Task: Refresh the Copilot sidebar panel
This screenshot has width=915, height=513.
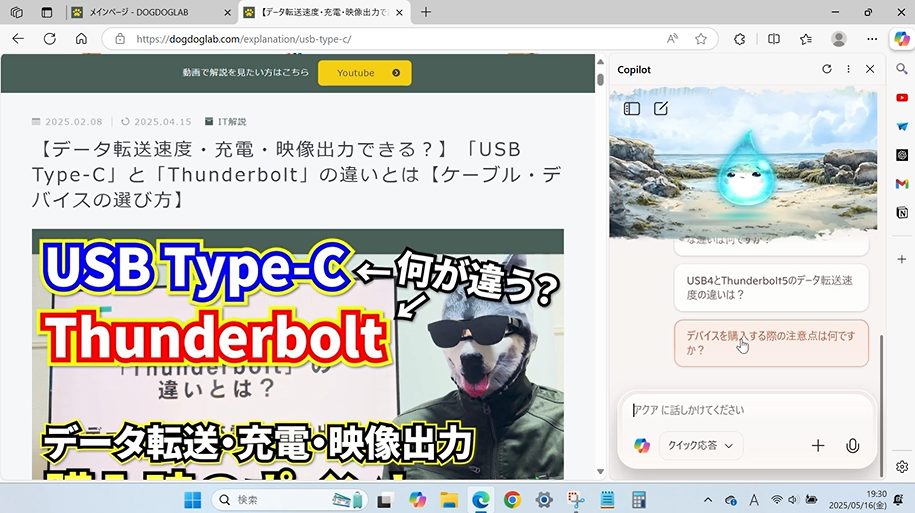Action: (x=826, y=70)
